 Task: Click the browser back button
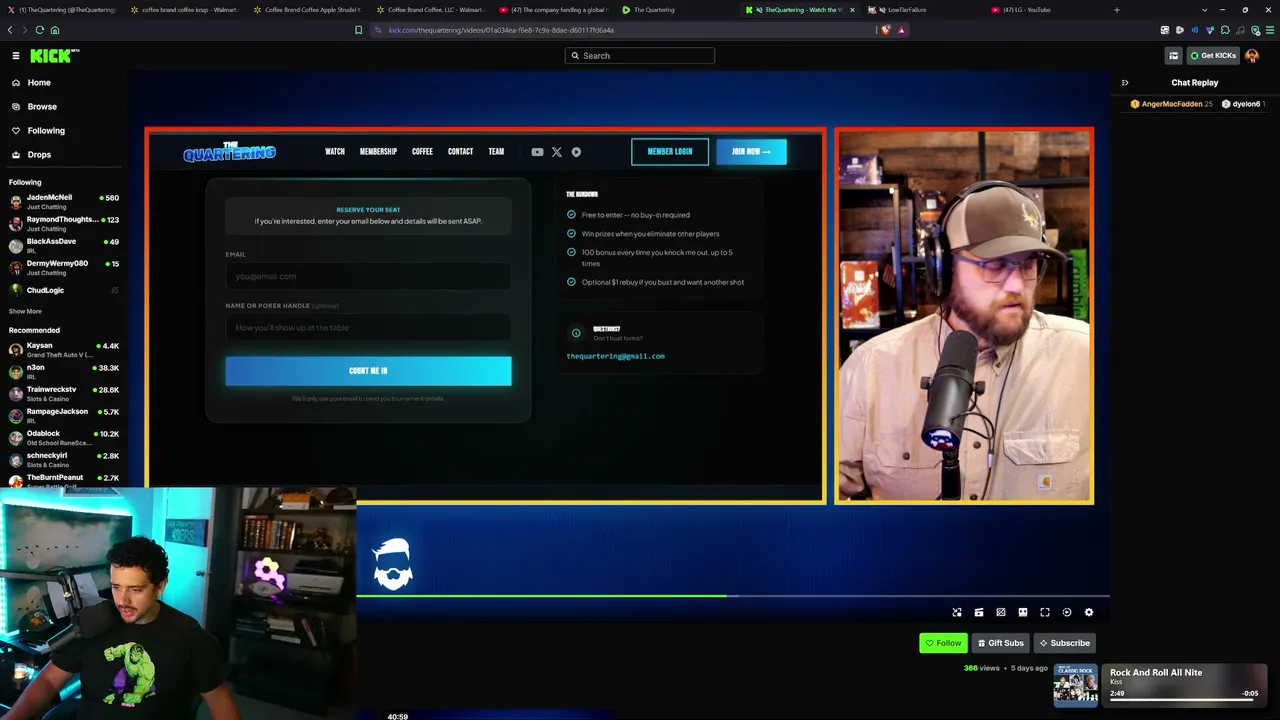point(11,30)
